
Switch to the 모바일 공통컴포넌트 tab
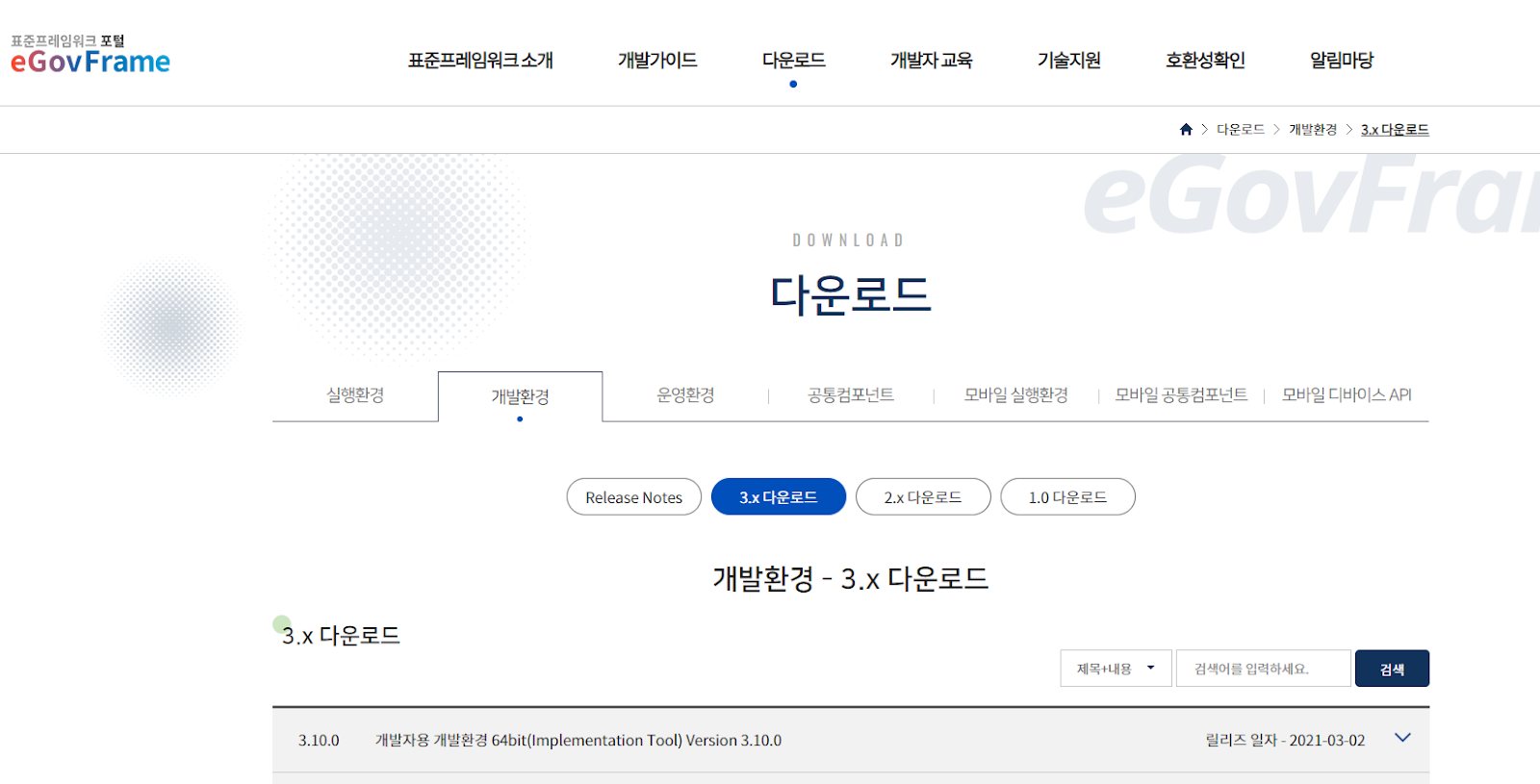tap(1181, 395)
